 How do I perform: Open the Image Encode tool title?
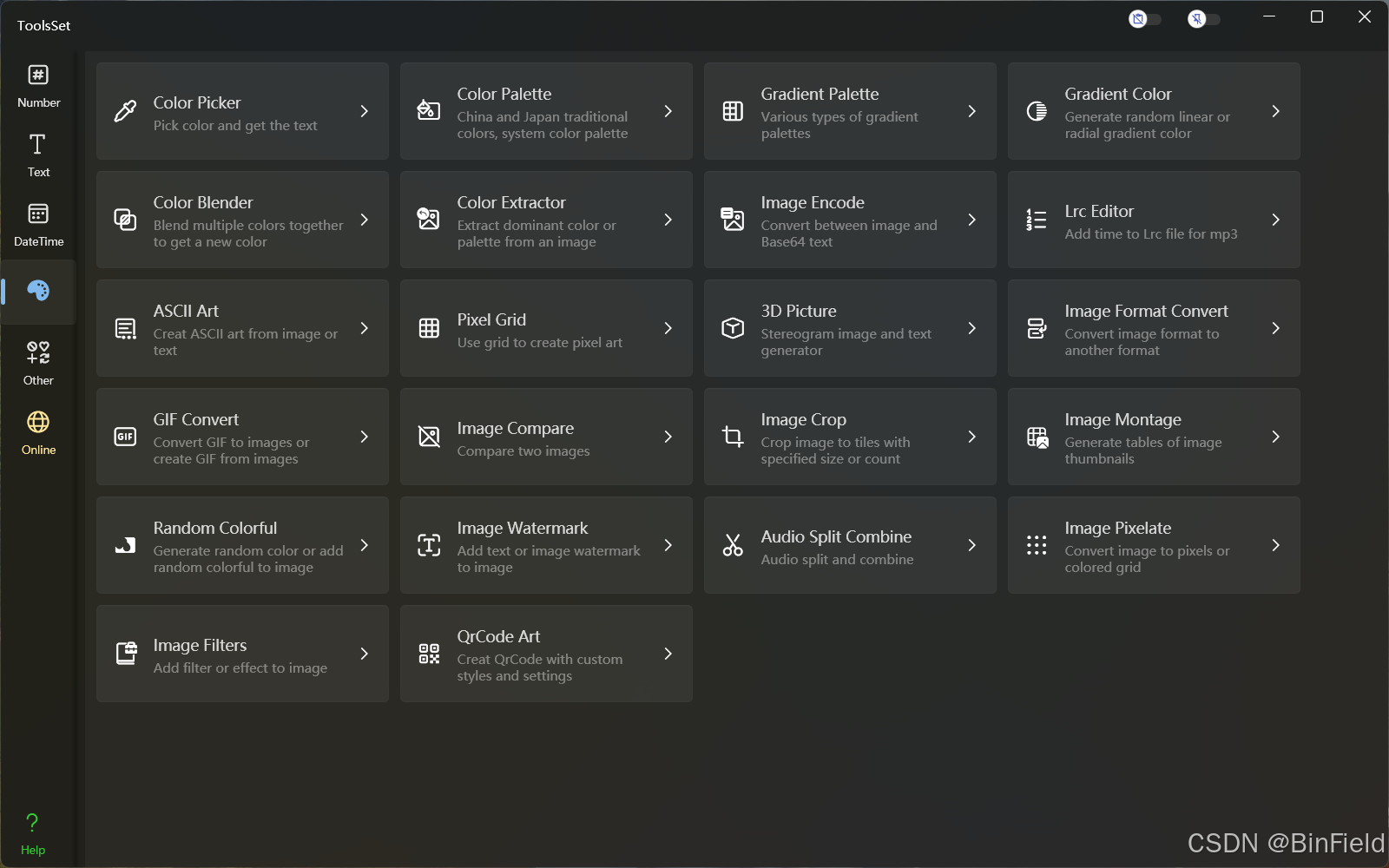point(813,202)
